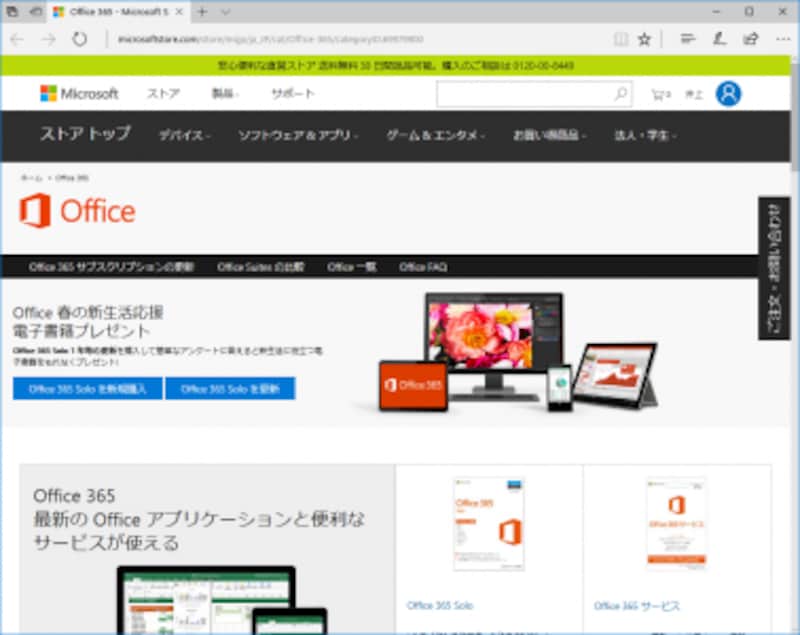Open ストア link in Microsoft header

click(163, 93)
